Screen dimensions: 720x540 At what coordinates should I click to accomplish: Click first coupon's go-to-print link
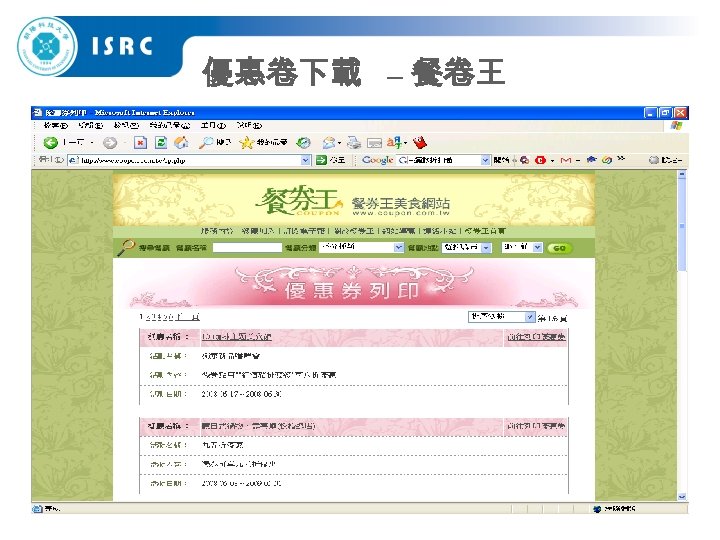(x=536, y=337)
